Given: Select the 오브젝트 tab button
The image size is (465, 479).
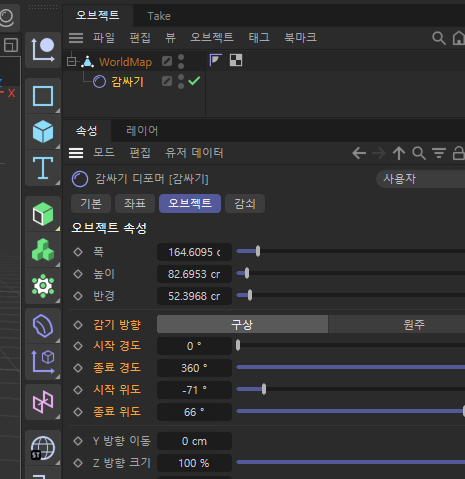Looking at the screenshot, I should [190, 203].
